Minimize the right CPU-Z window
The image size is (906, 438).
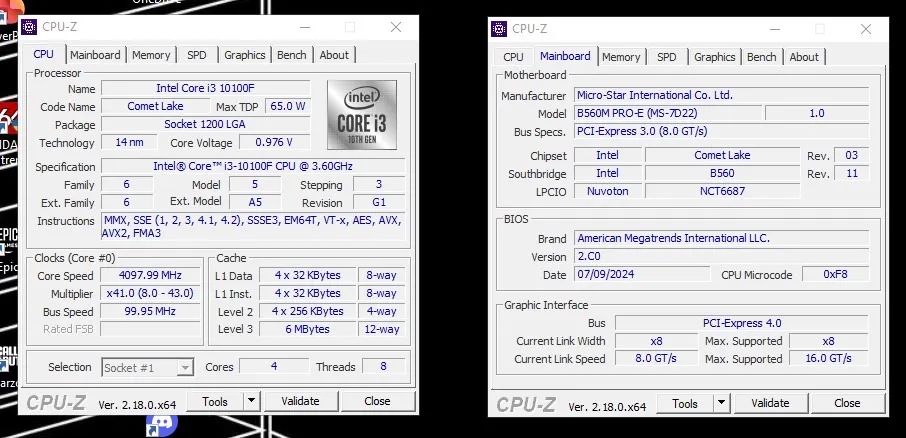[775, 29]
